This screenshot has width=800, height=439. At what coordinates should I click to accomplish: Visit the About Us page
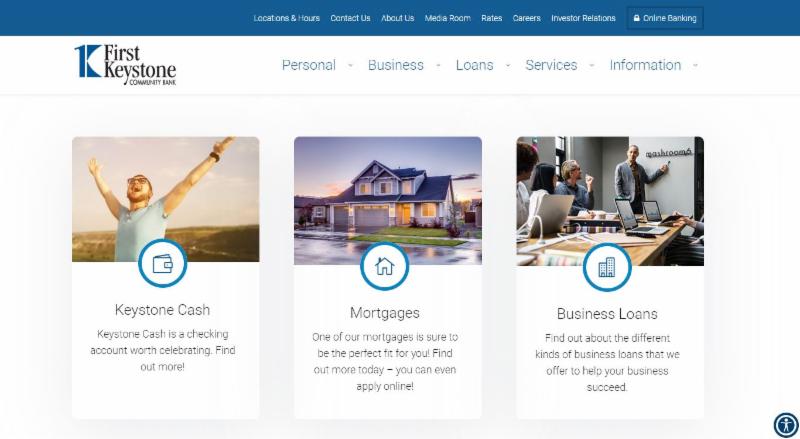click(397, 18)
